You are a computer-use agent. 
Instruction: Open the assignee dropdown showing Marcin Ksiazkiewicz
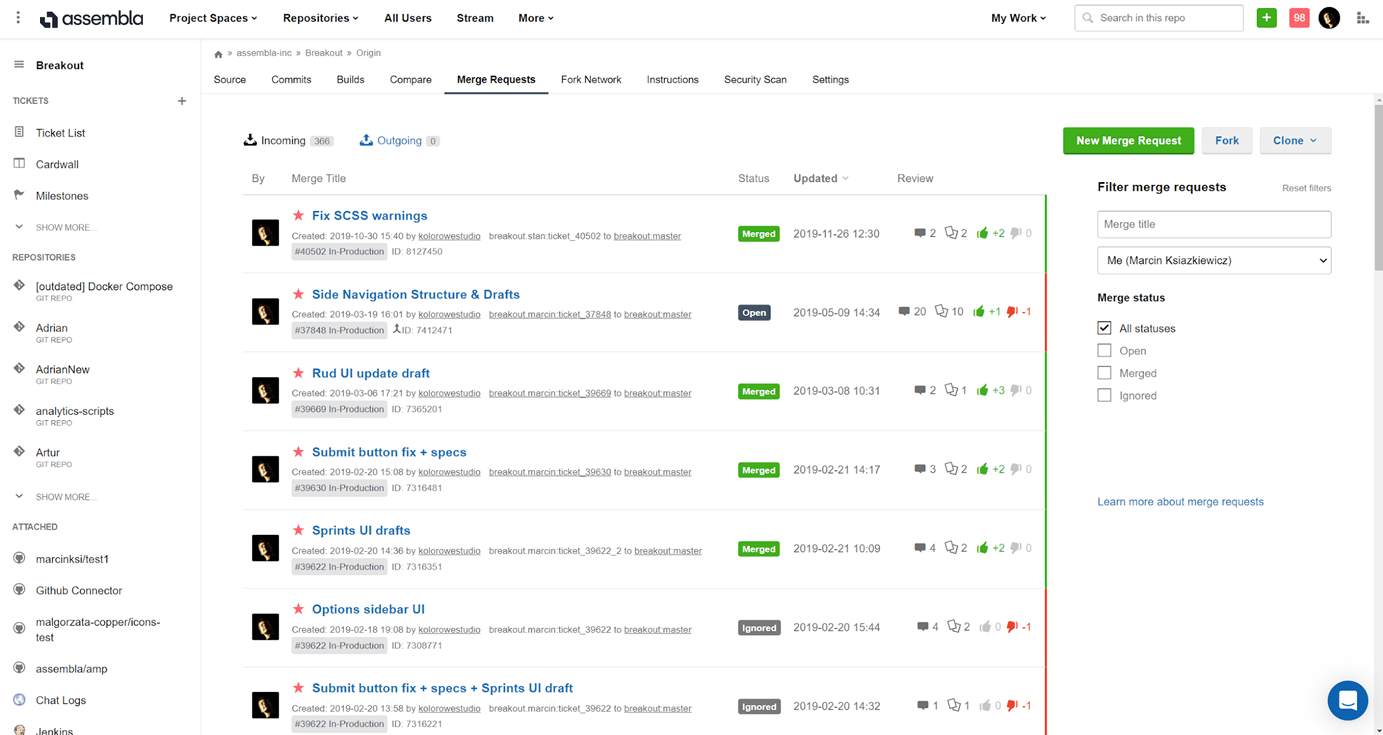pos(1213,260)
